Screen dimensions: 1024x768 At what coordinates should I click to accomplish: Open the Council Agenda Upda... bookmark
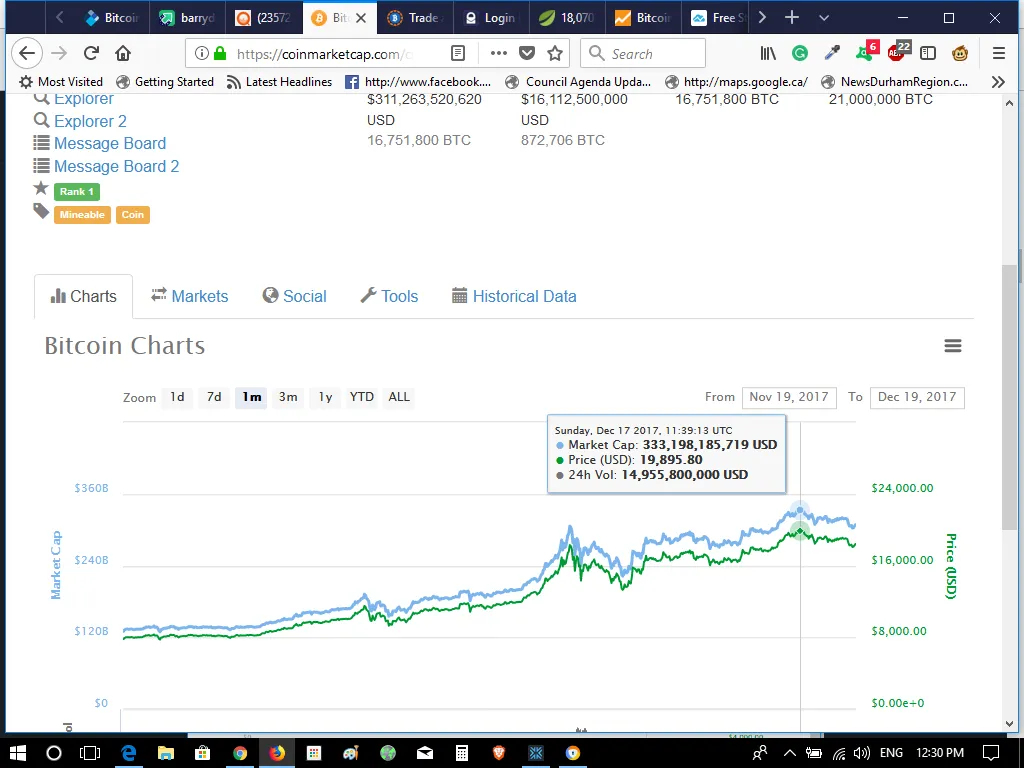coord(579,82)
